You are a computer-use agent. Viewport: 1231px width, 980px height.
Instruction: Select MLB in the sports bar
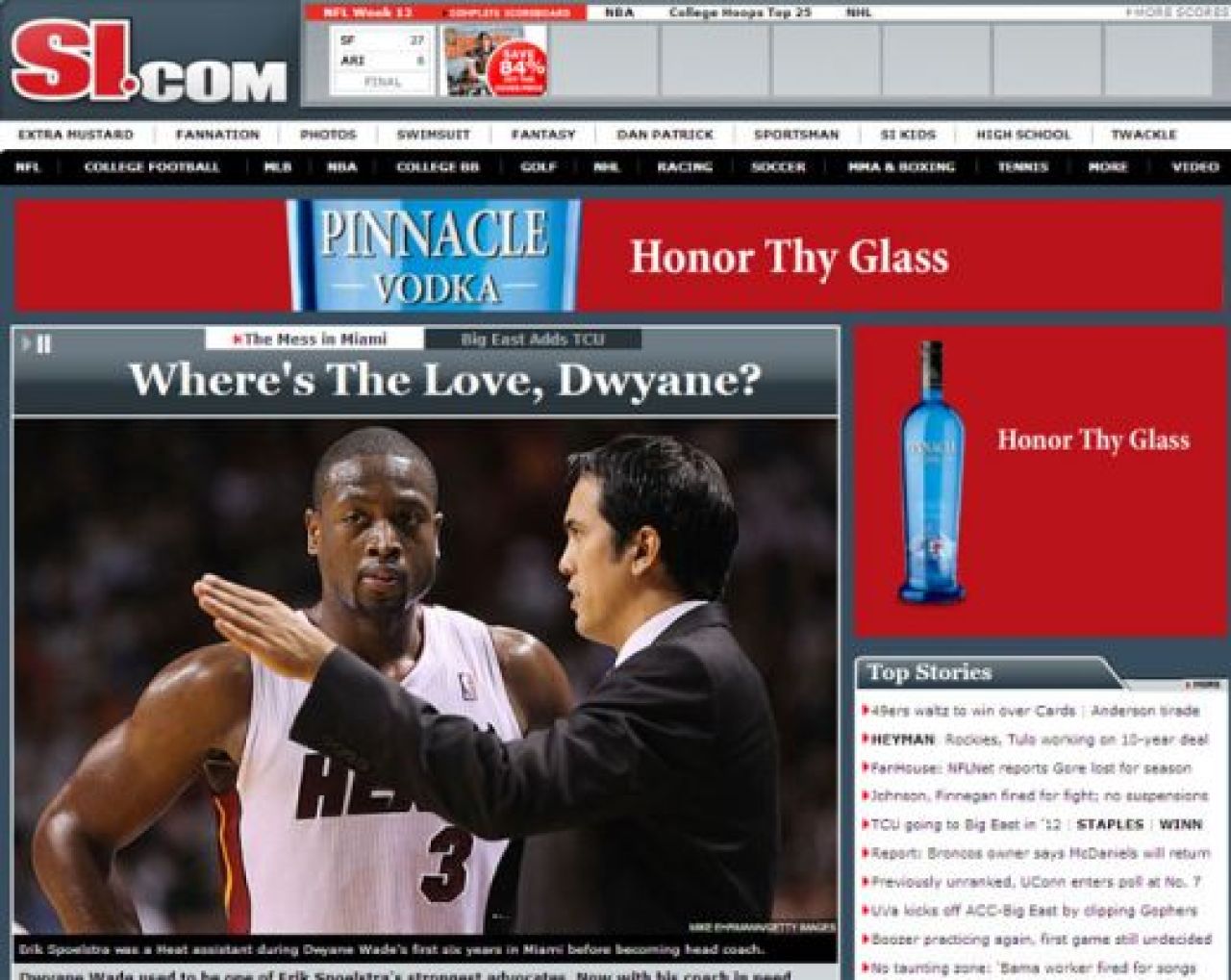click(x=278, y=167)
